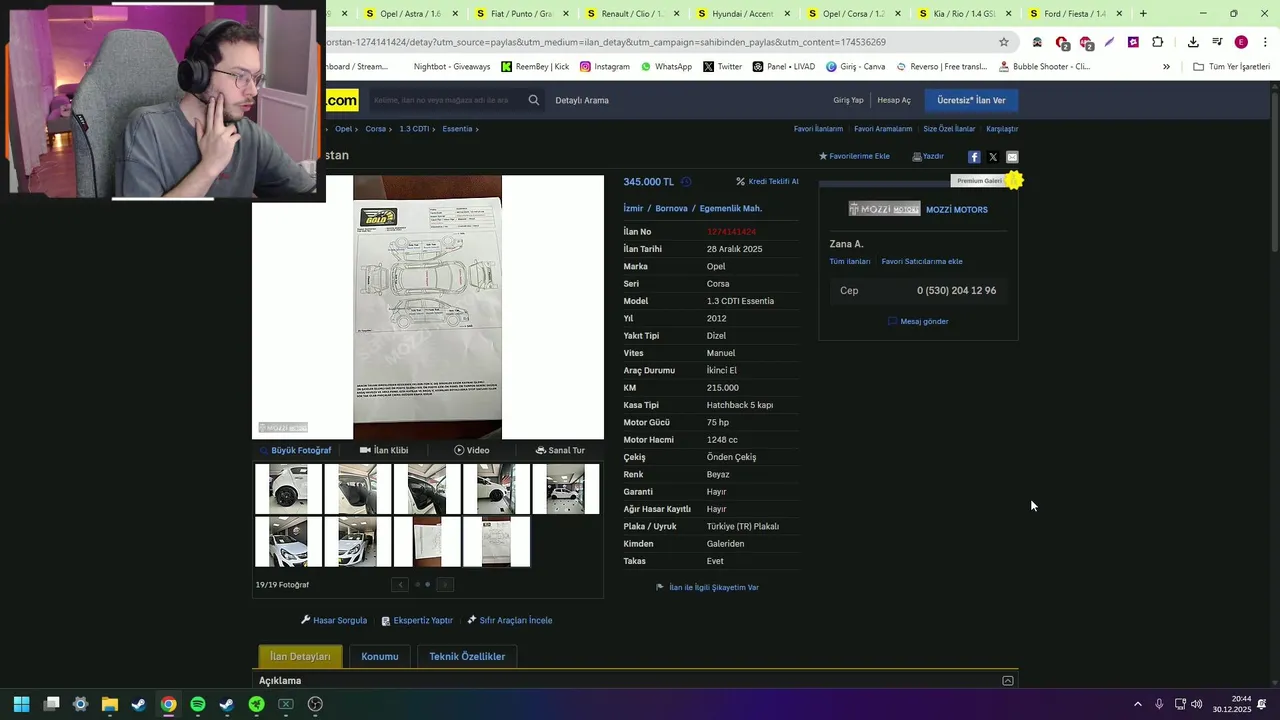Open Sanal Tur virtual tour
The width and height of the screenshot is (1280, 720).
tap(560, 450)
